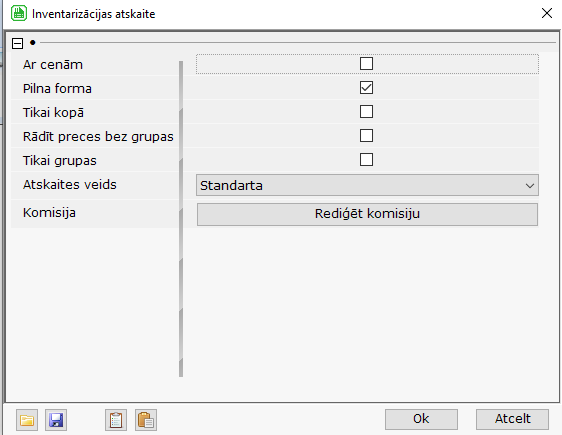This screenshot has width=562, height=435.
Task: Click the Rediģēt komisiju button
Action: pyautogui.click(x=367, y=214)
